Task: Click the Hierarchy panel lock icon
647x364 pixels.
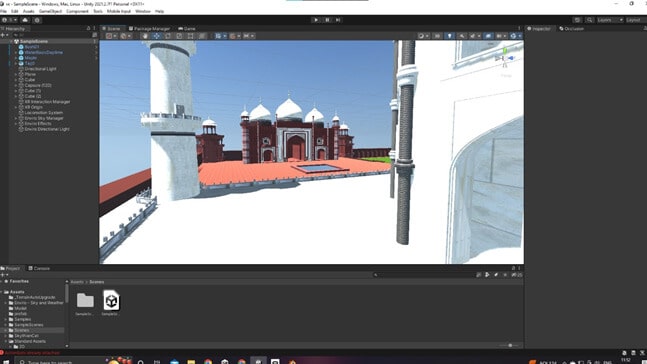Action: coord(88,28)
